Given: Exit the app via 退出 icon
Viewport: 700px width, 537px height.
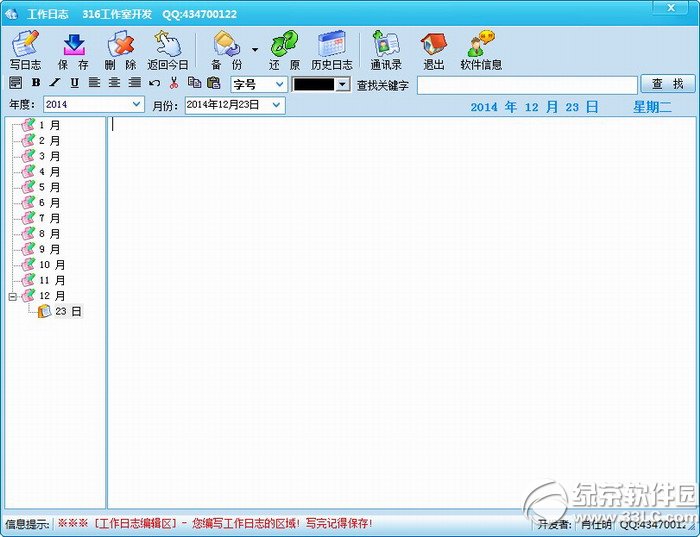Looking at the screenshot, I should tap(433, 50).
